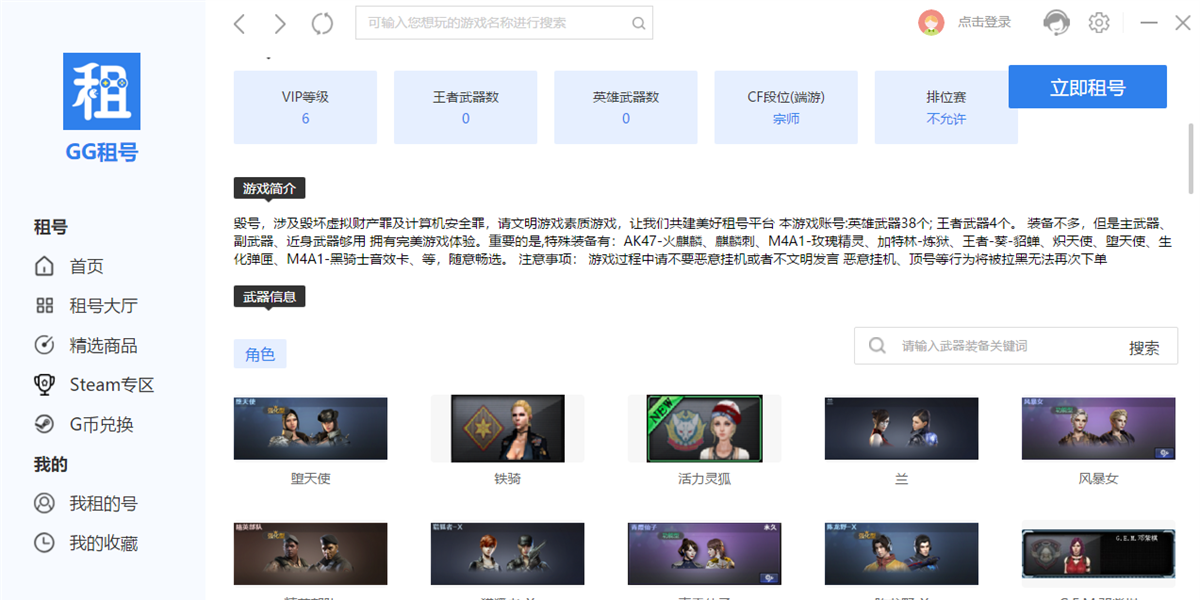Screen dimensions: 1200x600
Task: Open 租号大厅 in the sidebar
Action: 102,306
